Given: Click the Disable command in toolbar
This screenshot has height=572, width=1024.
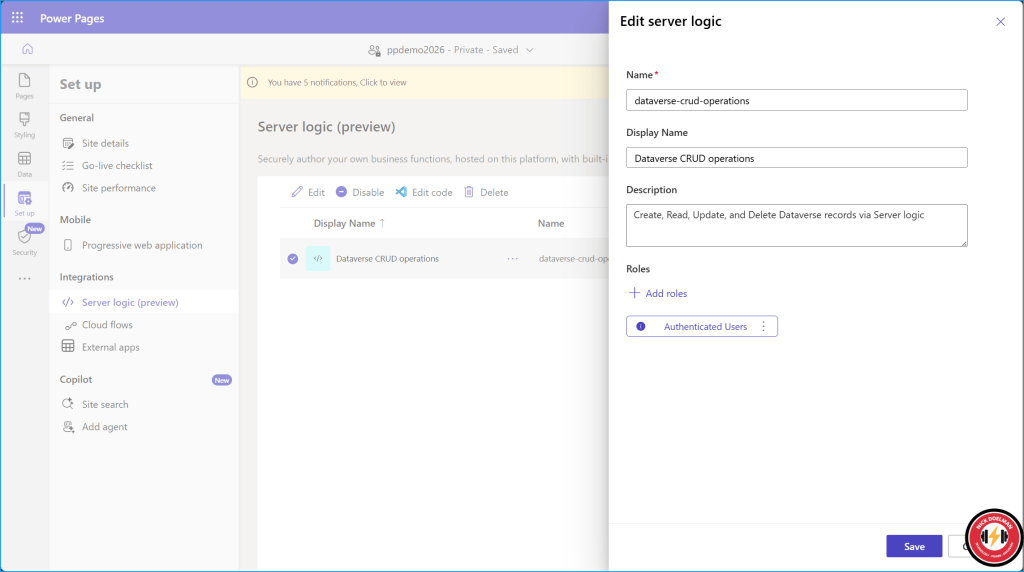Looking at the screenshot, I should click(x=360, y=192).
